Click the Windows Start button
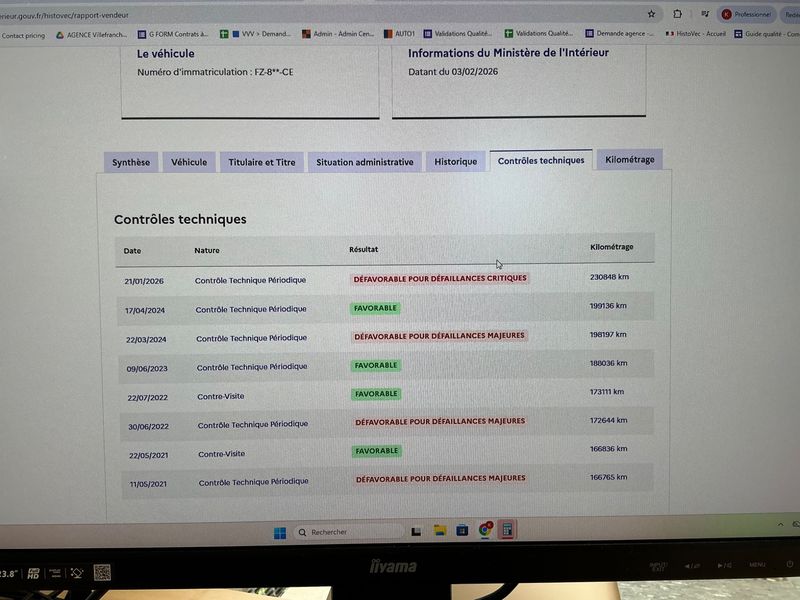Image resolution: width=800 pixels, height=600 pixels. [x=278, y=531]
